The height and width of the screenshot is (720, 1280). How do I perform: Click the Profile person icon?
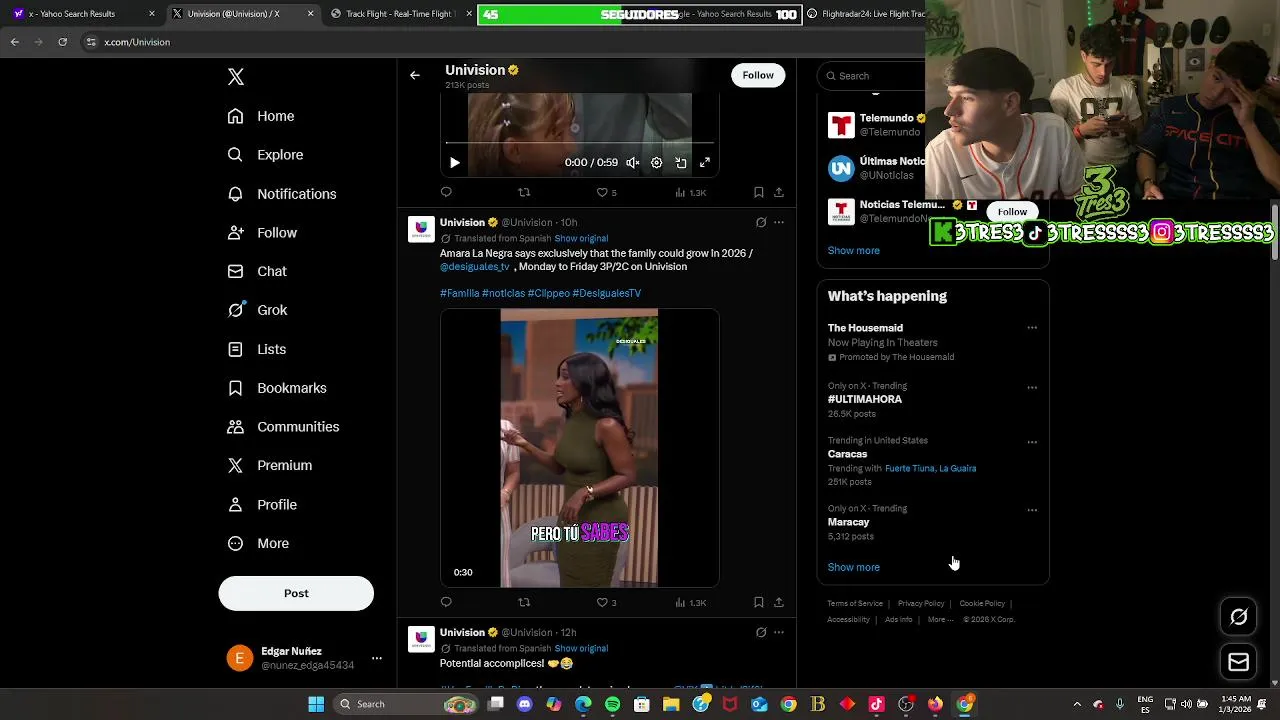(x=235, y=504)
